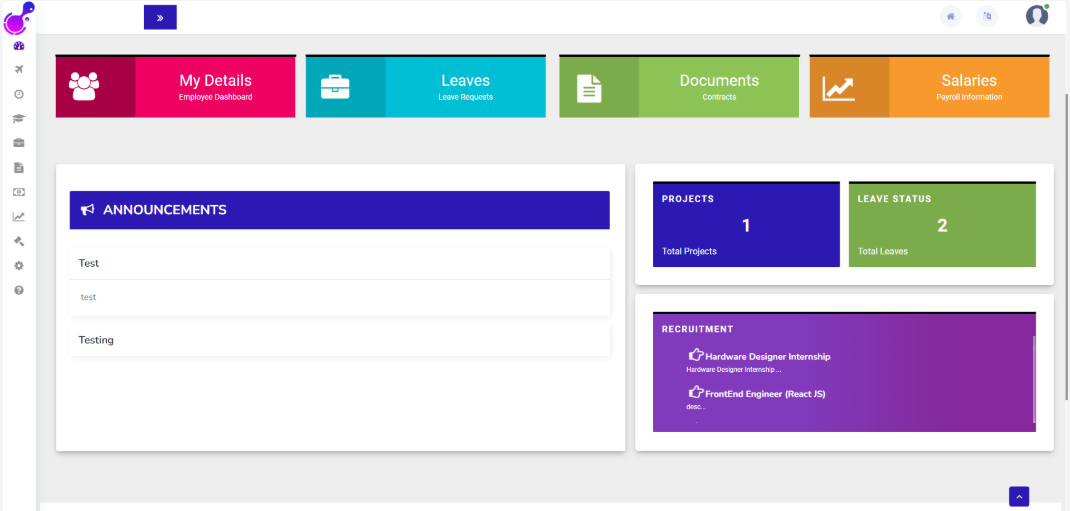The height and width of the screenshot is (511, 1070).
Task: Open the line chart icon in sidebar
Action: 18,216
